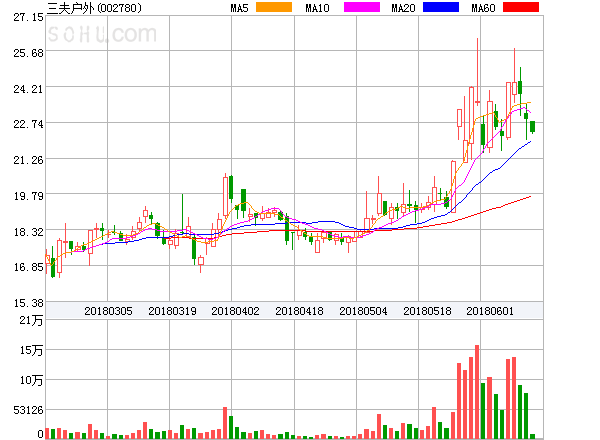This screenshot has height=440, width=600.
Task: Select the chart title 三夫户外 (002780)
Action: [x=94, y=8]
